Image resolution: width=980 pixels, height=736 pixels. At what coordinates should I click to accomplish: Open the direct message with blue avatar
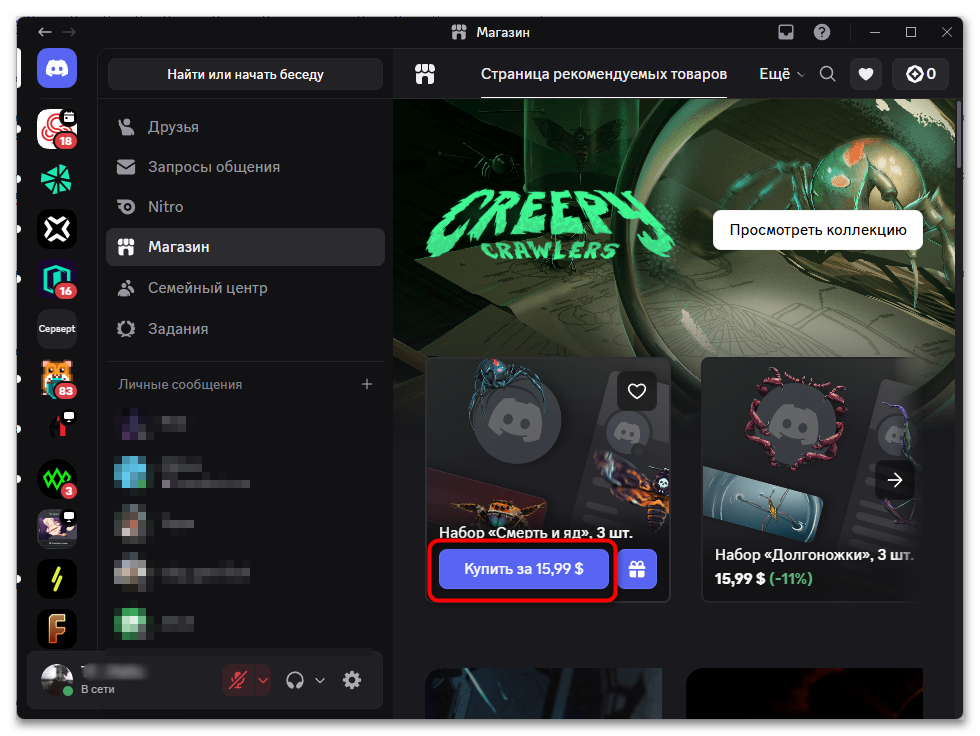pos(245,473)
